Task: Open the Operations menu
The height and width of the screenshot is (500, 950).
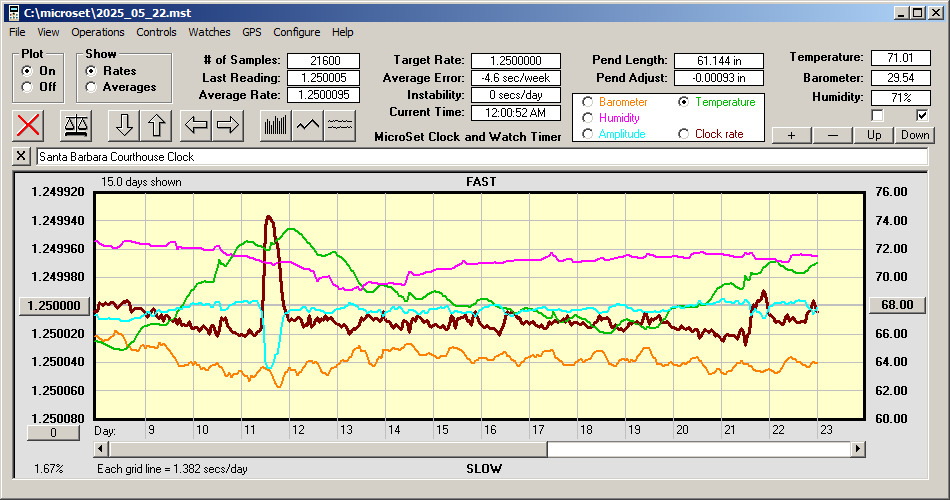Action: [98, 32]
